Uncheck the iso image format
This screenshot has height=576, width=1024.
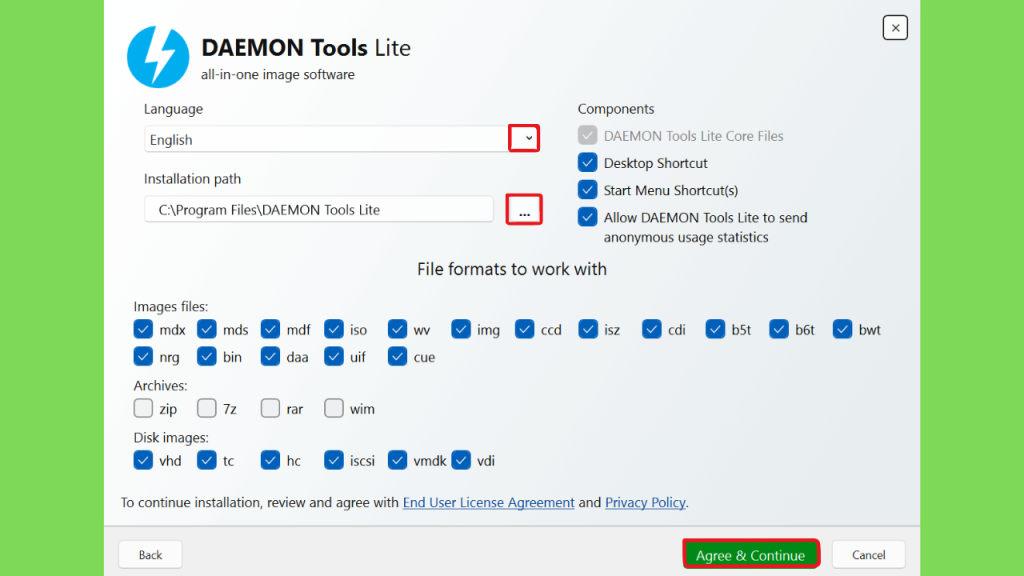click(334, 329)
